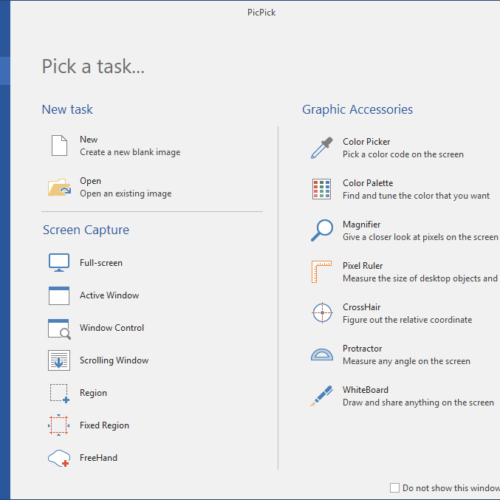The width and height of the screenshot is (500, 500).
Task: Click the Magnifier text label
Action: click(x=361, y=224)
